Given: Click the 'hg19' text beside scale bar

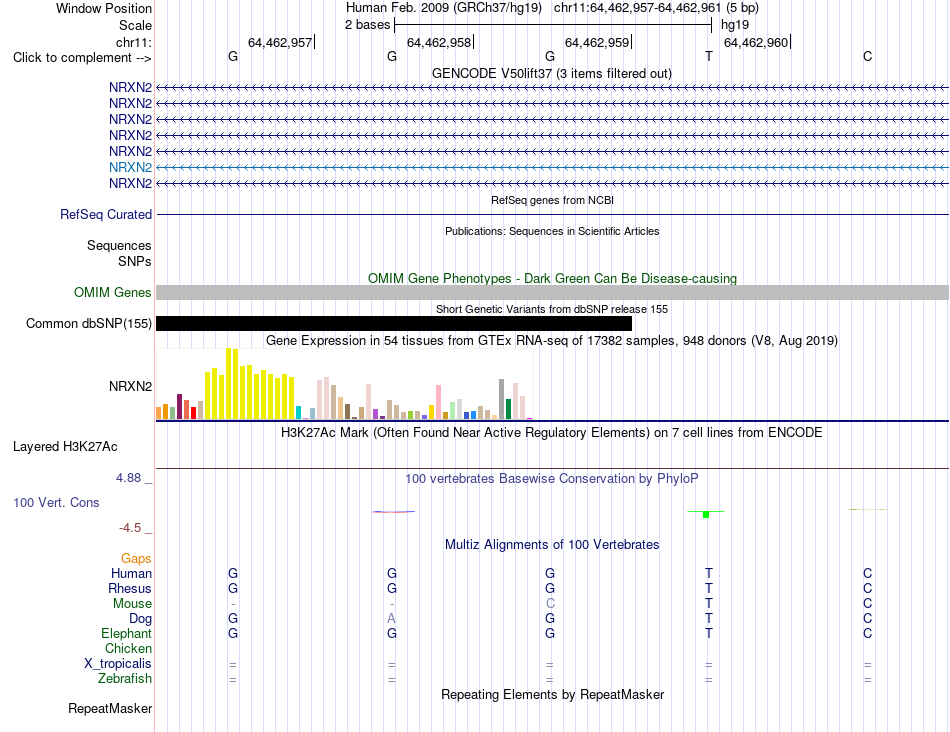Looking at the screenshot, I should [x=735, y=25].
